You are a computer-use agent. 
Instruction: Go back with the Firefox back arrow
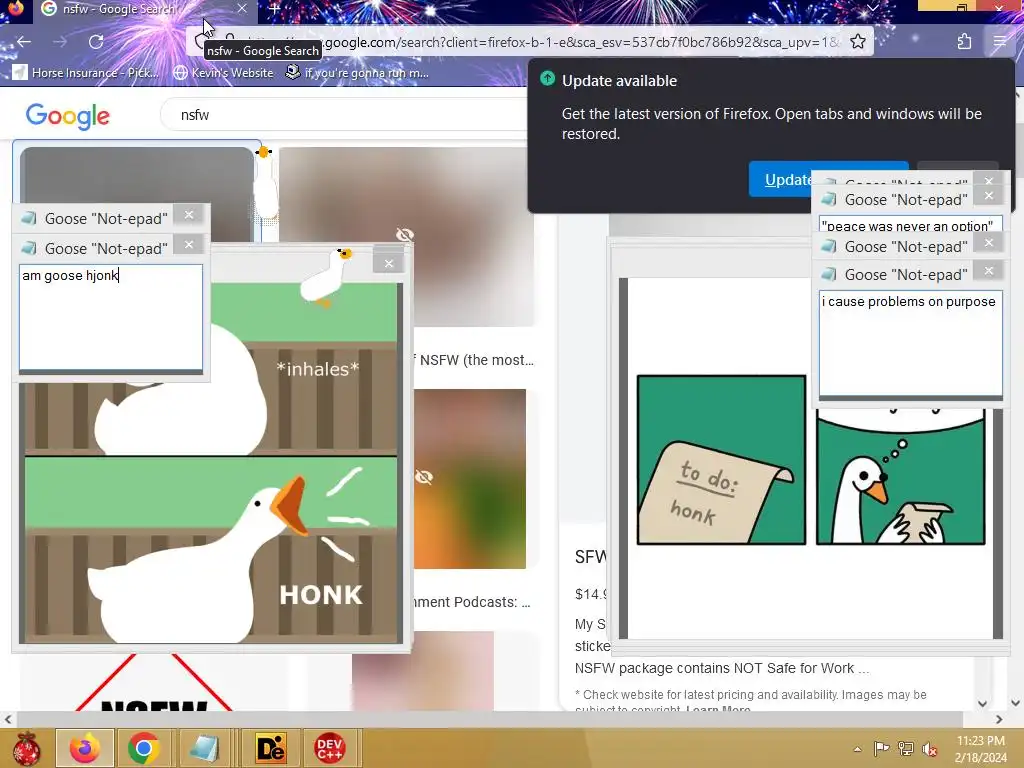(24, 42)
